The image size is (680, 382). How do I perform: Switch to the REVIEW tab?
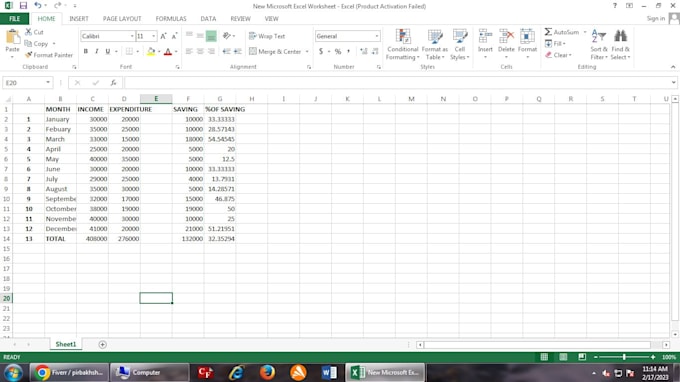240,19
